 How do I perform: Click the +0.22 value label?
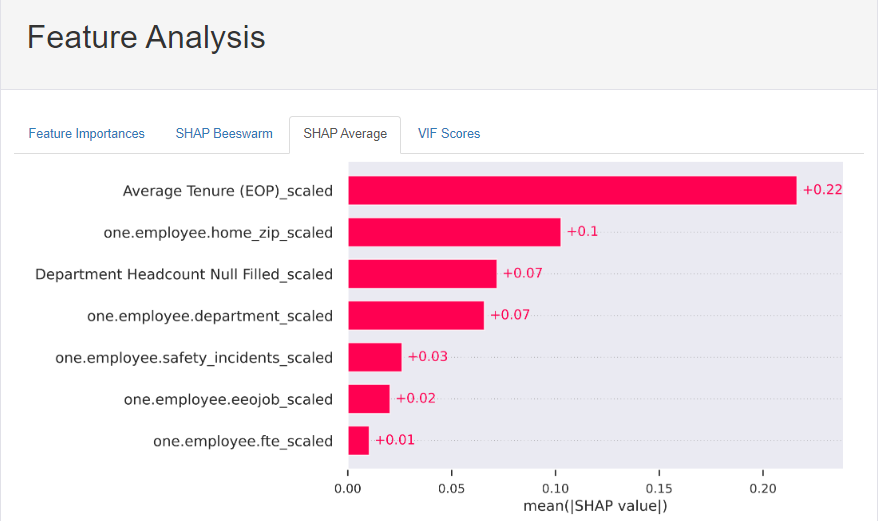(822, 190)
